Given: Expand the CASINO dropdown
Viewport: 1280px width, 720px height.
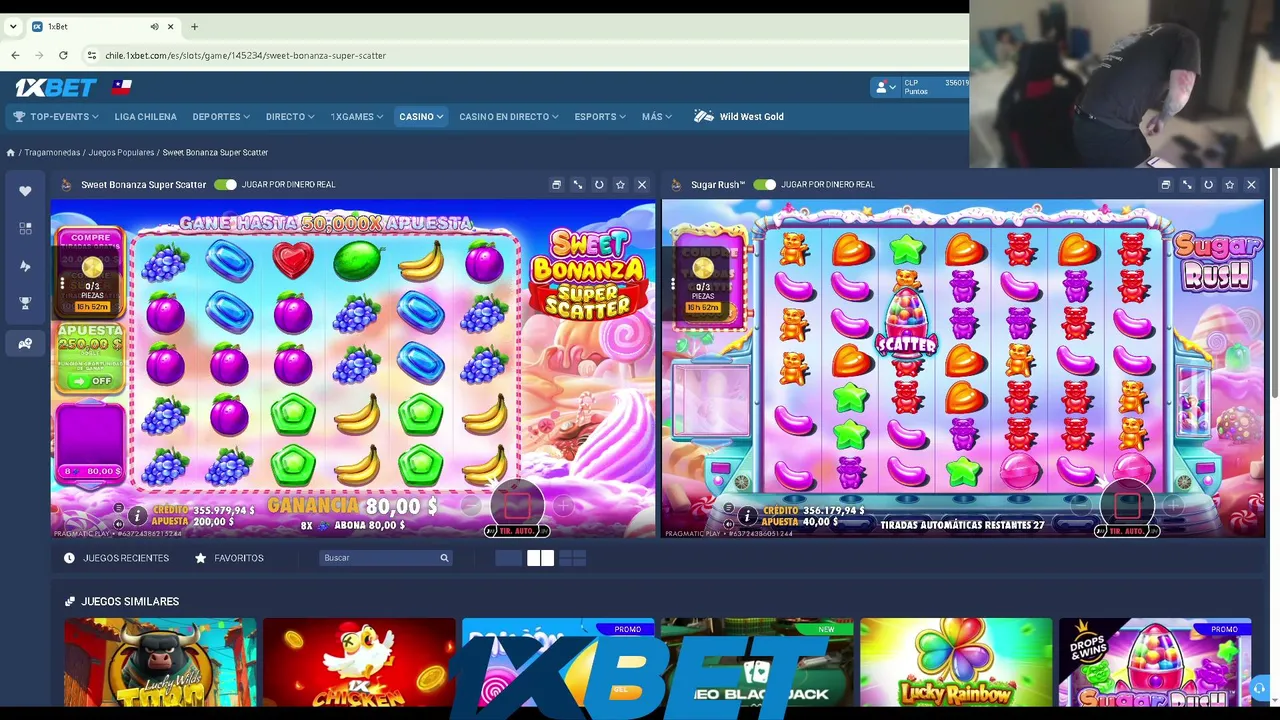Looking at the screenshot, I should [x=421, y=117].
